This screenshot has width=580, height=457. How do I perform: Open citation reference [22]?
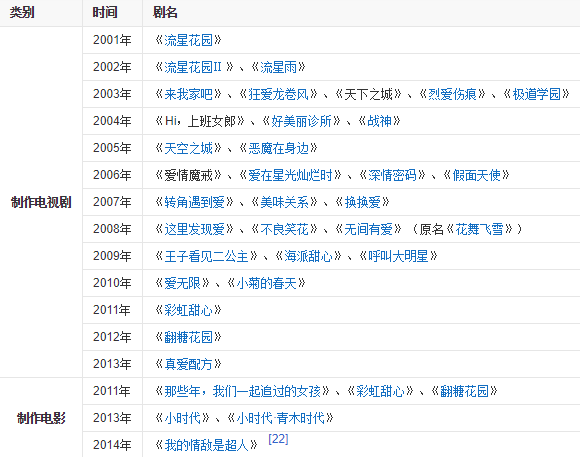[278, 439]
